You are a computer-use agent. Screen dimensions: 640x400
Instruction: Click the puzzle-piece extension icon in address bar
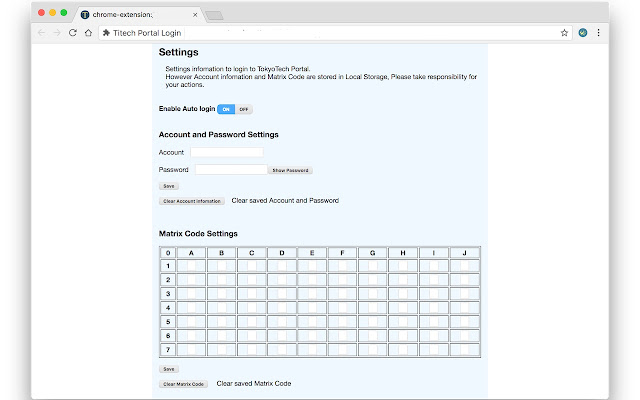point(106,33)
